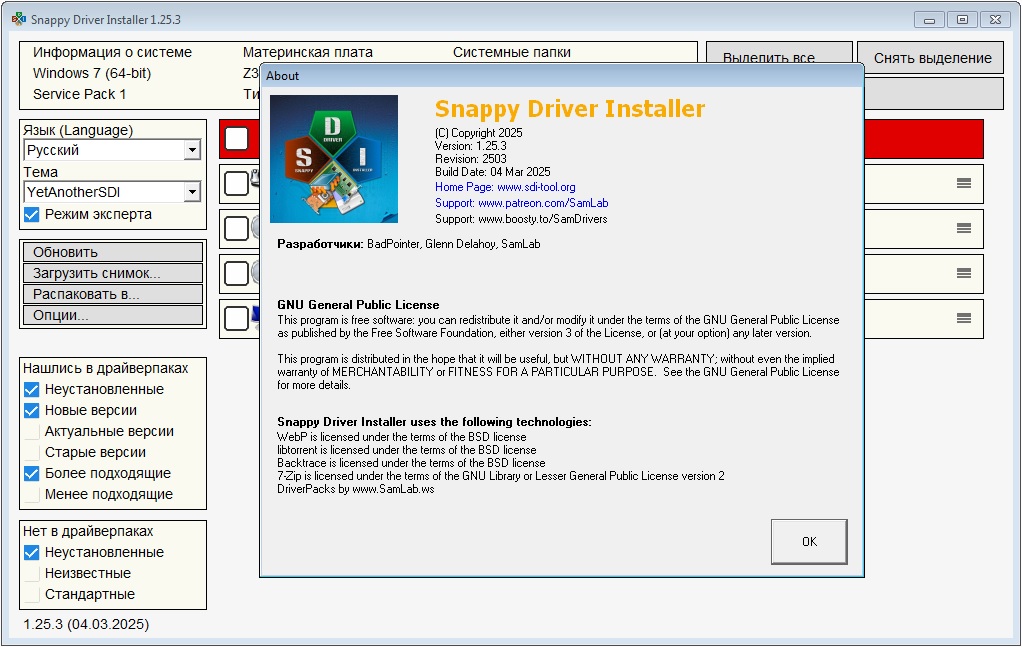Click Support www.boosty.to/SamDrivers text
Image resolution: width=1022 pixels, height=647 pixels.
point(521,219)
